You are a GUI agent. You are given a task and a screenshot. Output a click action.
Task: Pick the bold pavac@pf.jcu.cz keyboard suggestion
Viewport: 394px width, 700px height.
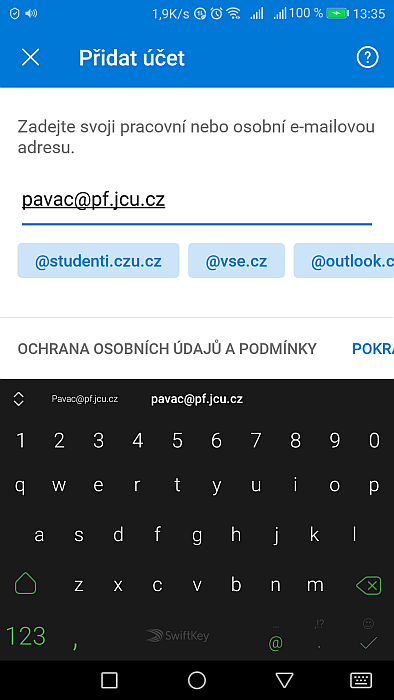point(197,399)
